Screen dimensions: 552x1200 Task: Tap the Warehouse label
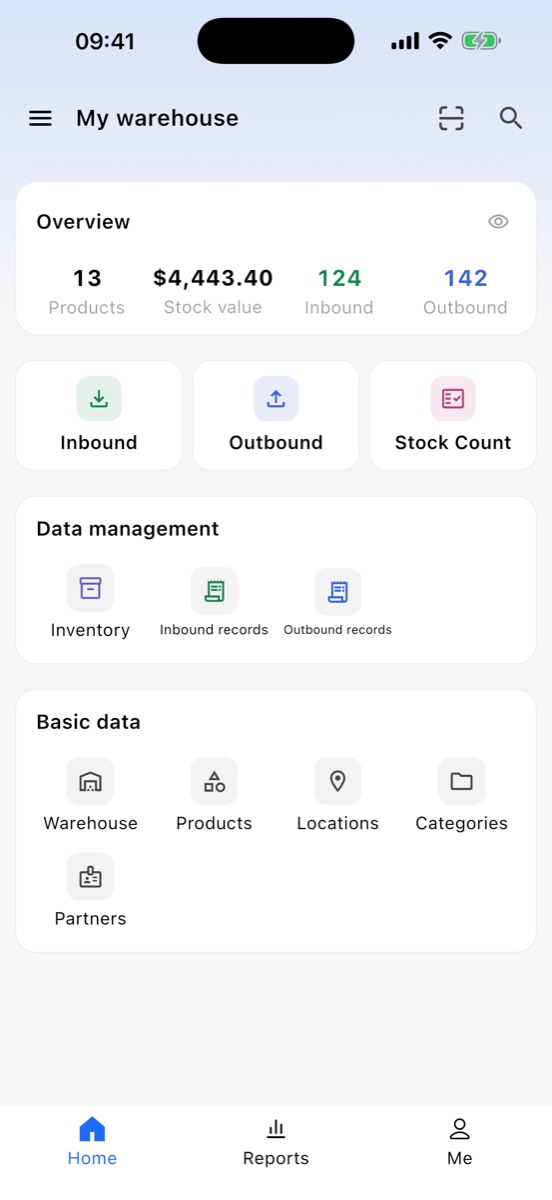click(90, 823)
